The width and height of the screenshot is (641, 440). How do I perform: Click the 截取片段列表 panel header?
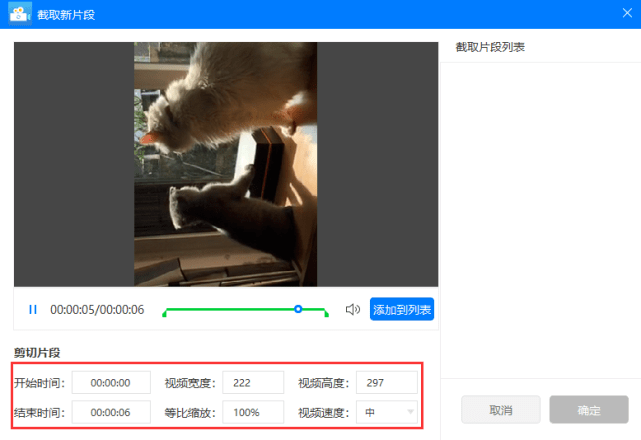(x=490, y=47)
